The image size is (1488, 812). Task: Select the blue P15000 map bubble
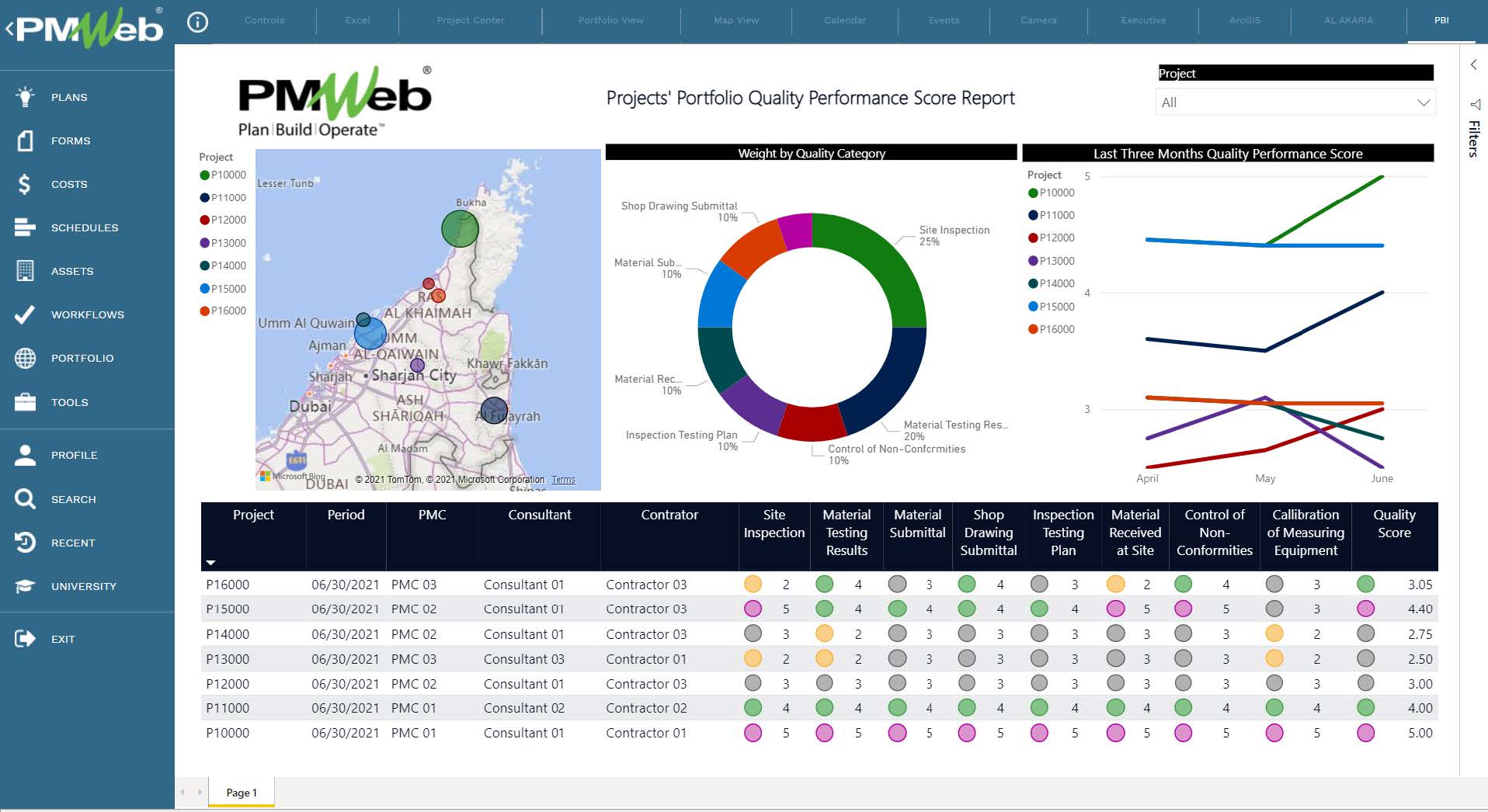tap(370, 334)
